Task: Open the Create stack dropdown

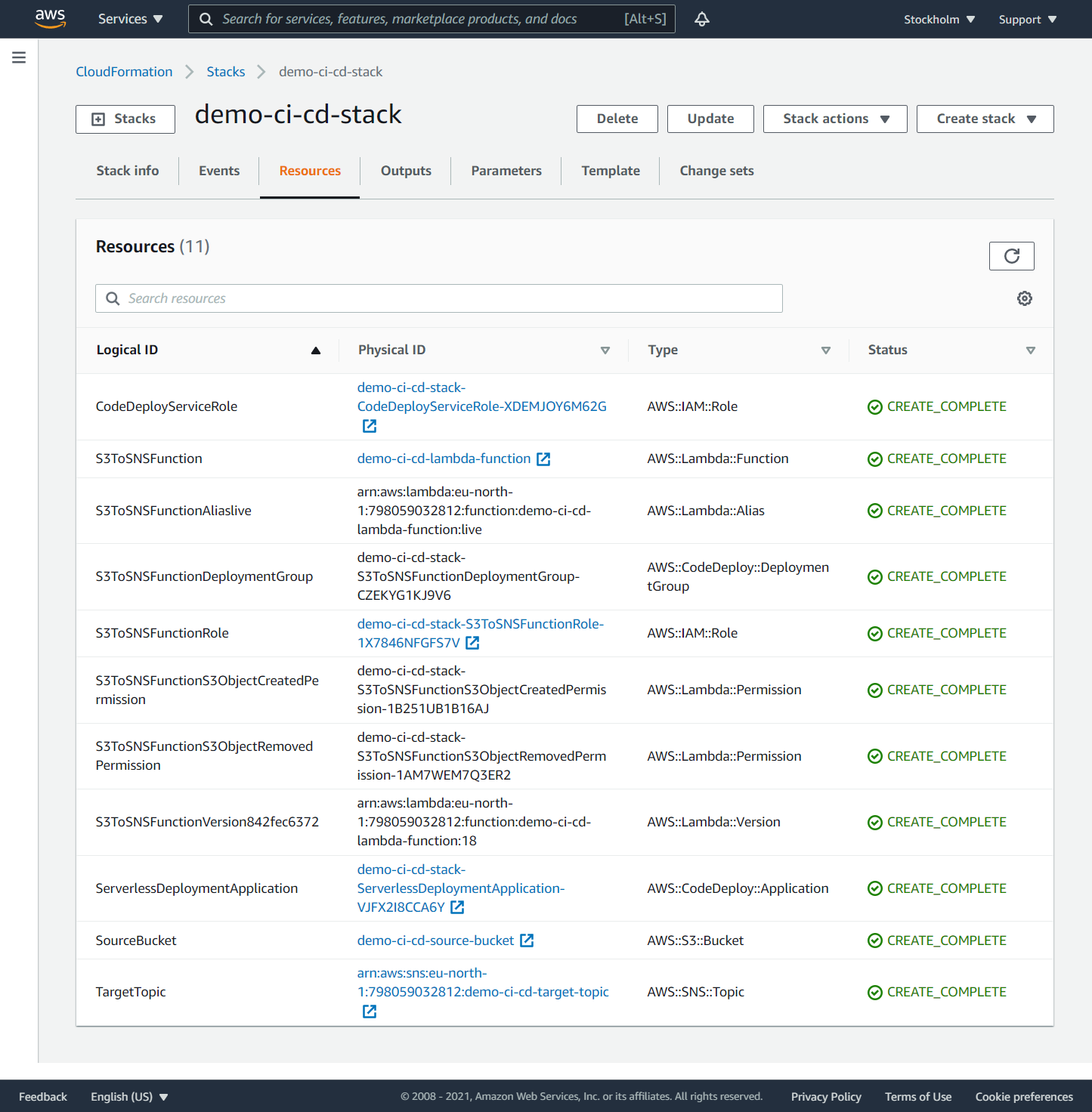Action: pyautogui.click(x=985, y=119)
